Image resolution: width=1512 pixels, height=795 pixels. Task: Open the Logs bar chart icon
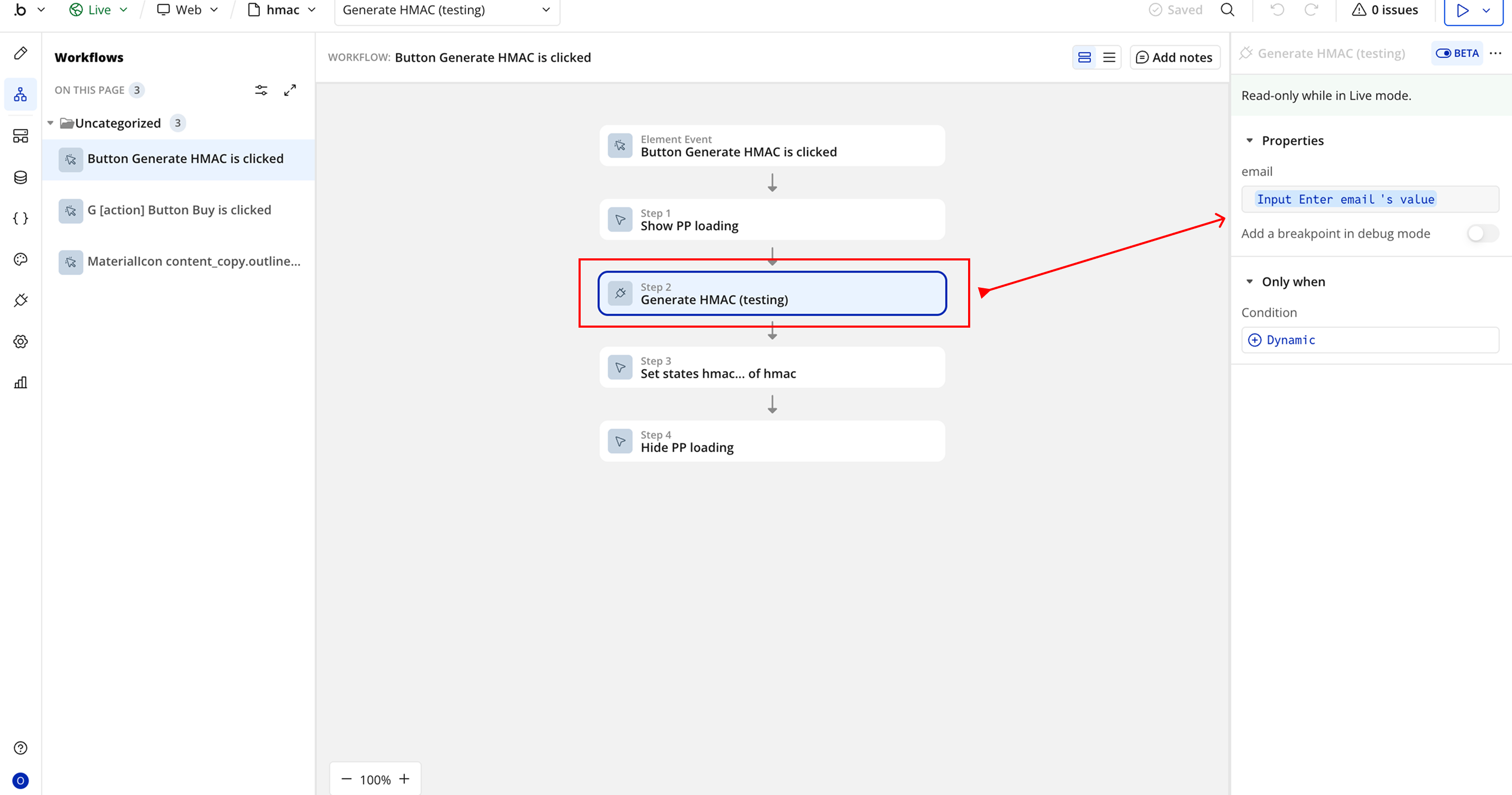point(20,383)
